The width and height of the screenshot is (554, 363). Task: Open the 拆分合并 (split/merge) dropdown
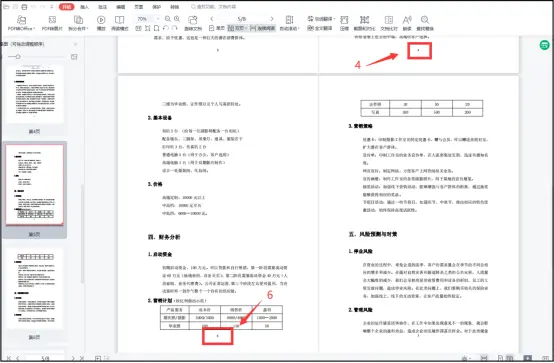(78, 23)
